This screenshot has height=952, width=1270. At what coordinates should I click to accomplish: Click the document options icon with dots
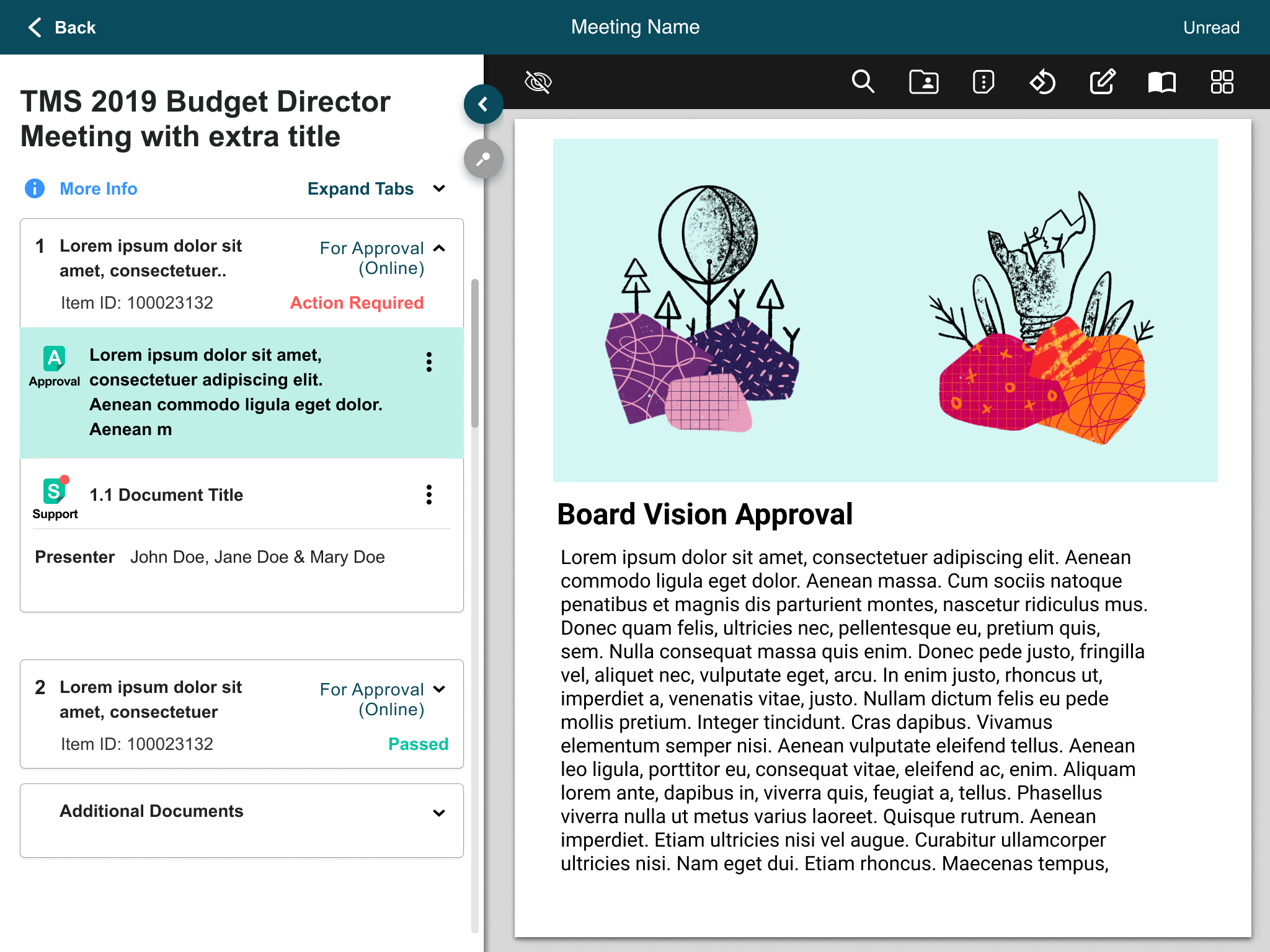[x=984, y=82]
